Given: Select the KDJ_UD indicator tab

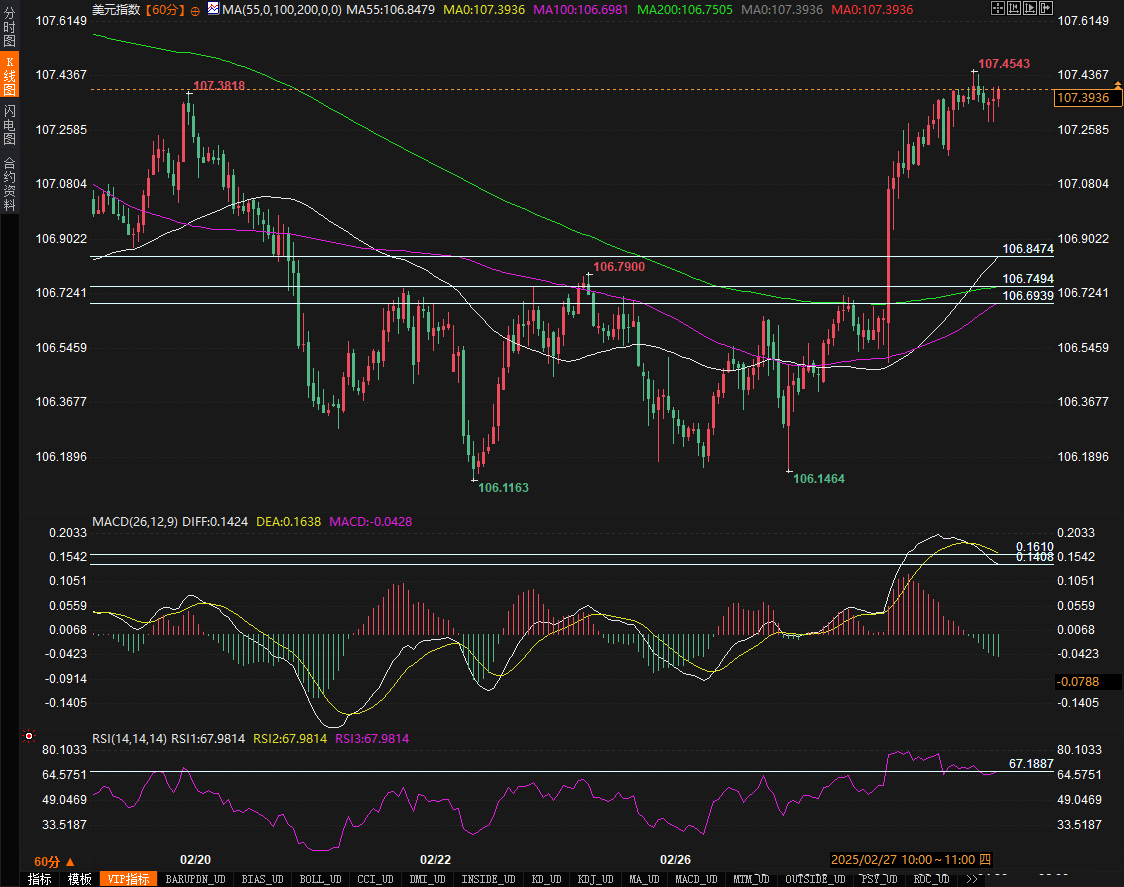Looking at the screenshot, I should (x=596, y=879).
